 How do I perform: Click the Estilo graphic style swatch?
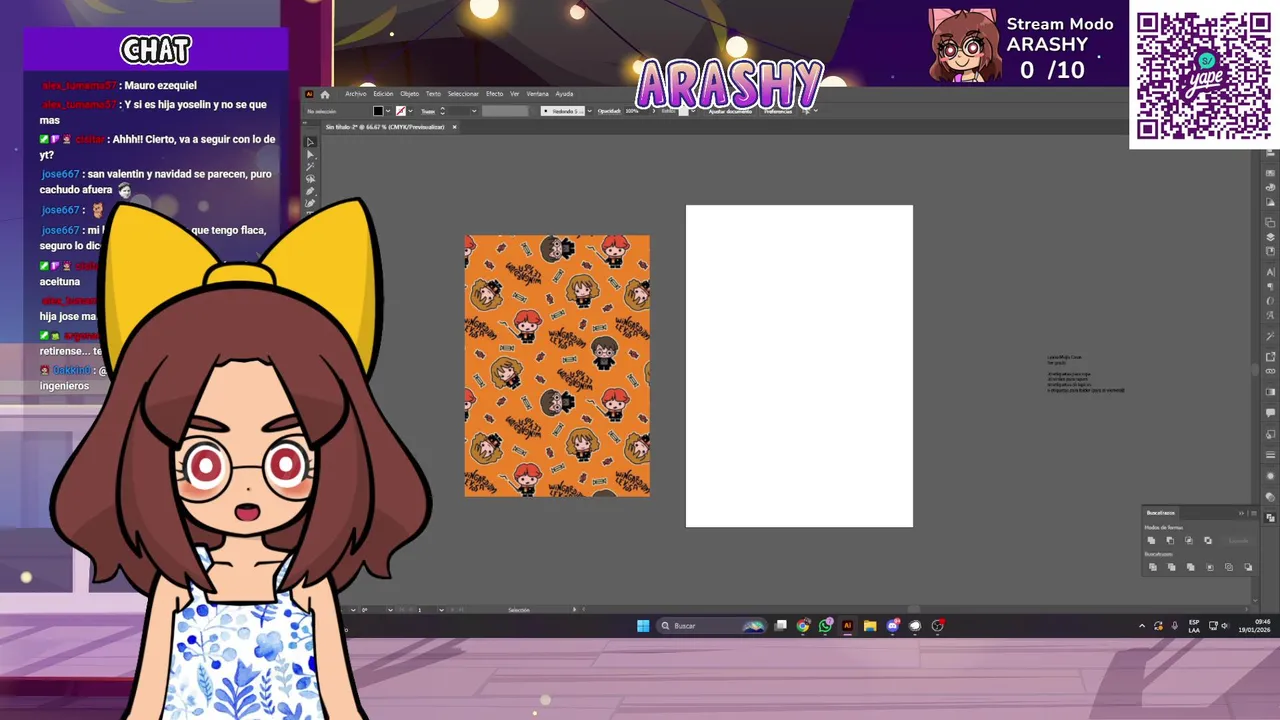[684, 111]
